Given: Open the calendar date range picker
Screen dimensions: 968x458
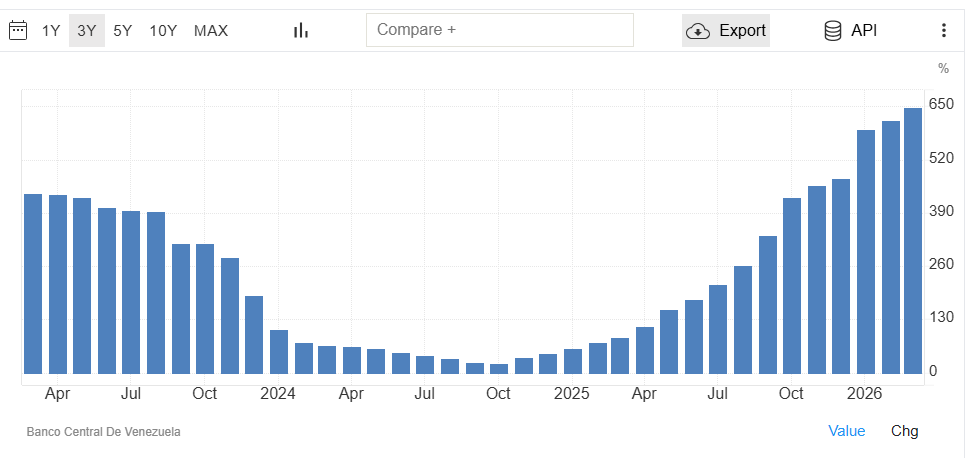Looking at the screenshot, I should click(18, 30).
